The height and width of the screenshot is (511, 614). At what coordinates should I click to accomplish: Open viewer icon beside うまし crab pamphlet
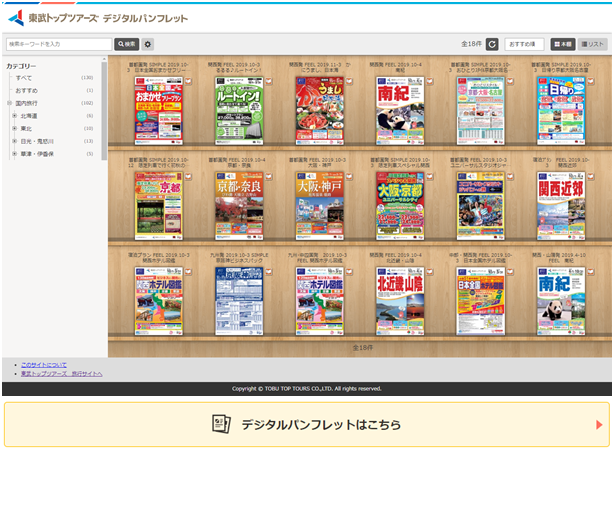tap(349, 81)
